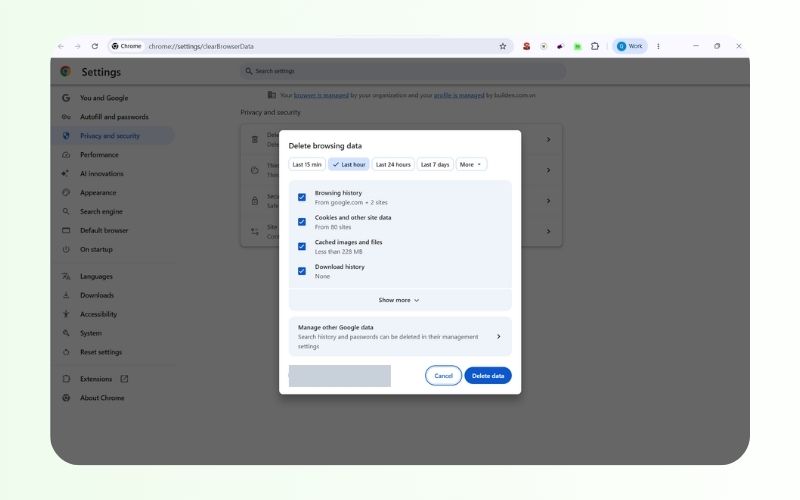Open Autofill and passwords section

pyautogui.click(x=114, y=117)
